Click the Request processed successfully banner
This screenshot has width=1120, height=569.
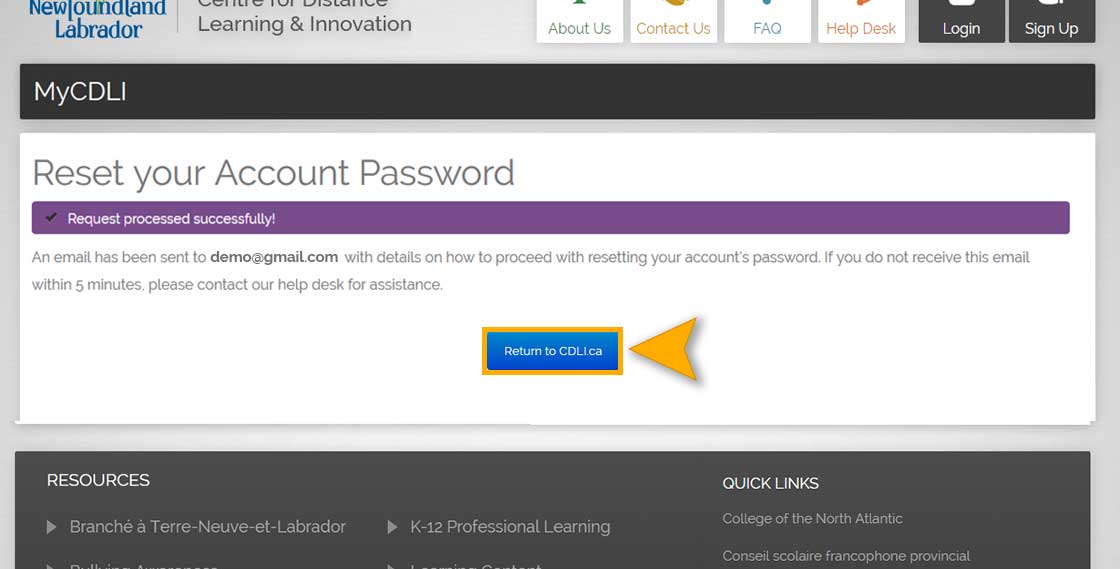click(x=550, y=218)
